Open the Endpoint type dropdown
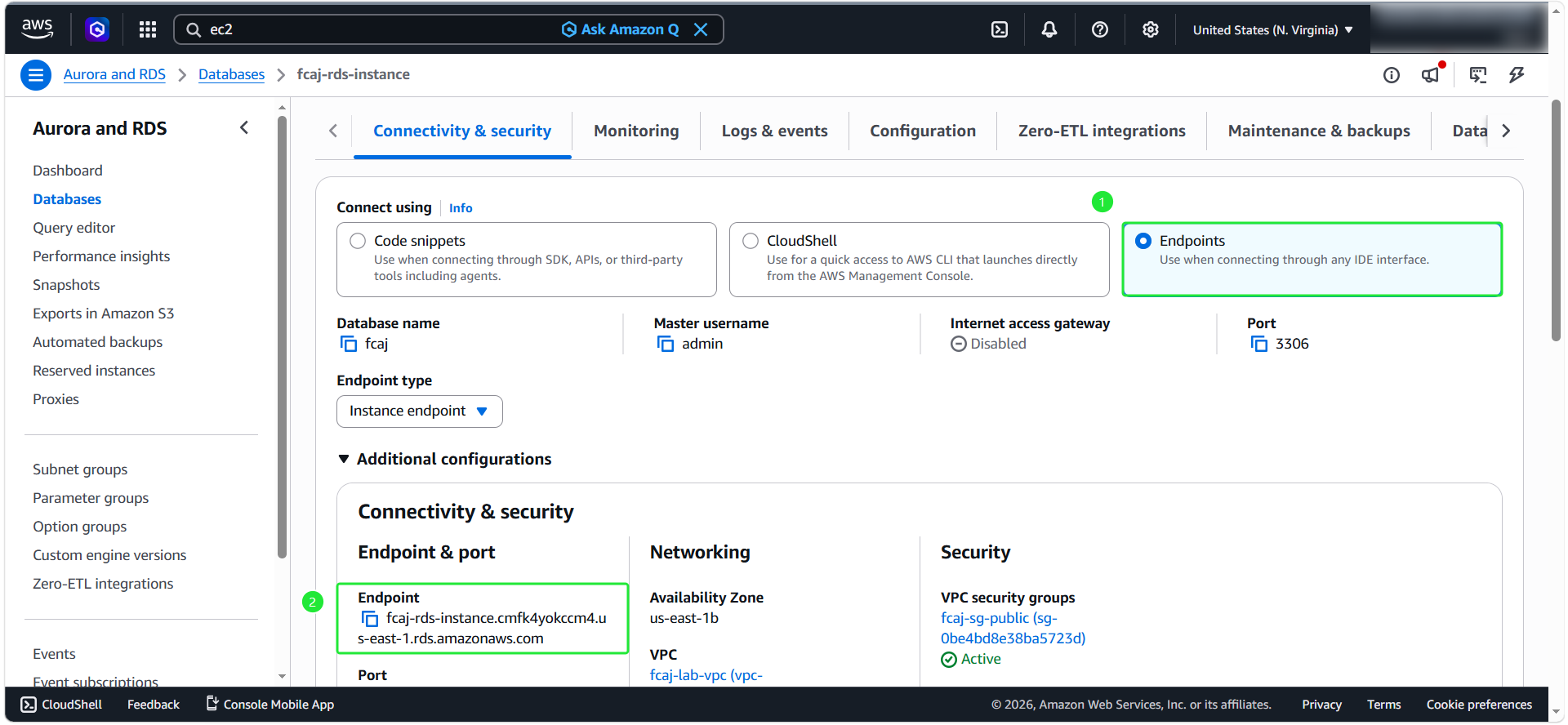 pos(420,411)
